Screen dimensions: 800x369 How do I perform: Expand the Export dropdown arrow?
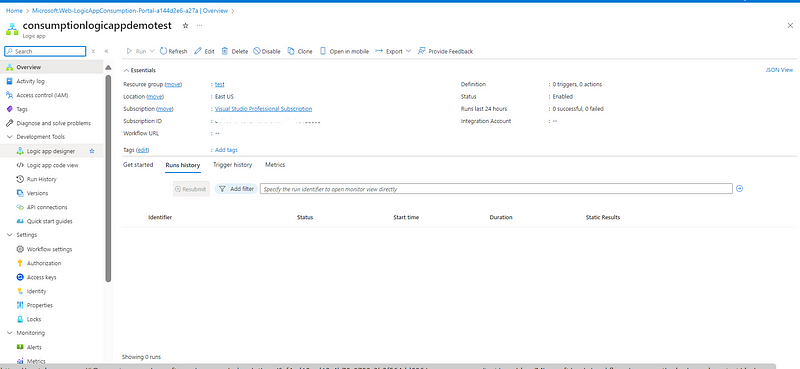click(x=408, y=51)
